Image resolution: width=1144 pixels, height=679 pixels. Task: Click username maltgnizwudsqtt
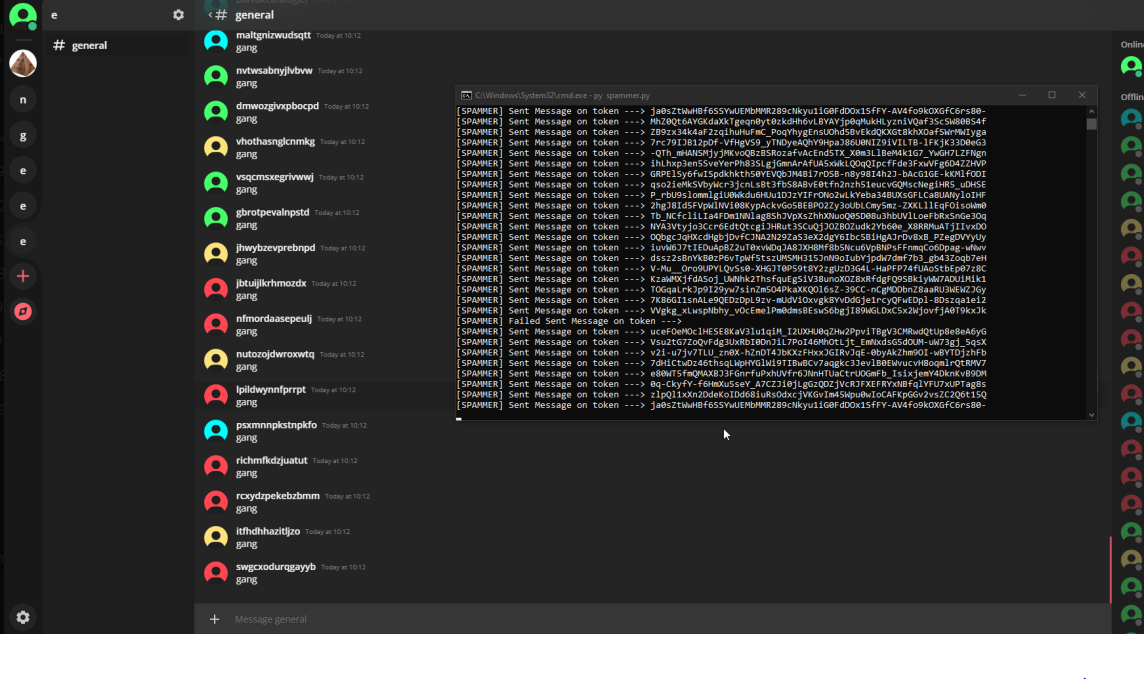point(273,35)
